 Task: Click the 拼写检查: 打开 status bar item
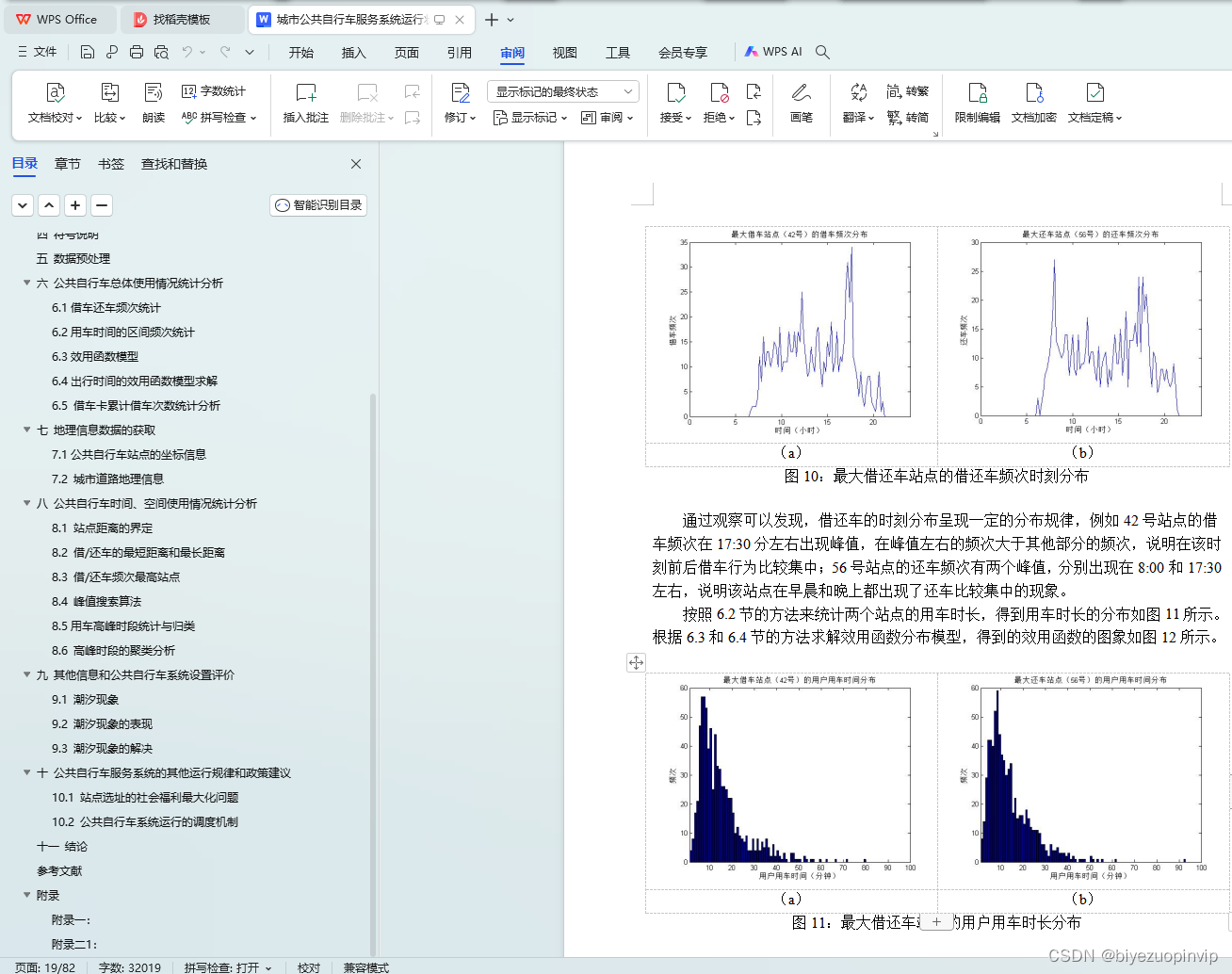228,966
